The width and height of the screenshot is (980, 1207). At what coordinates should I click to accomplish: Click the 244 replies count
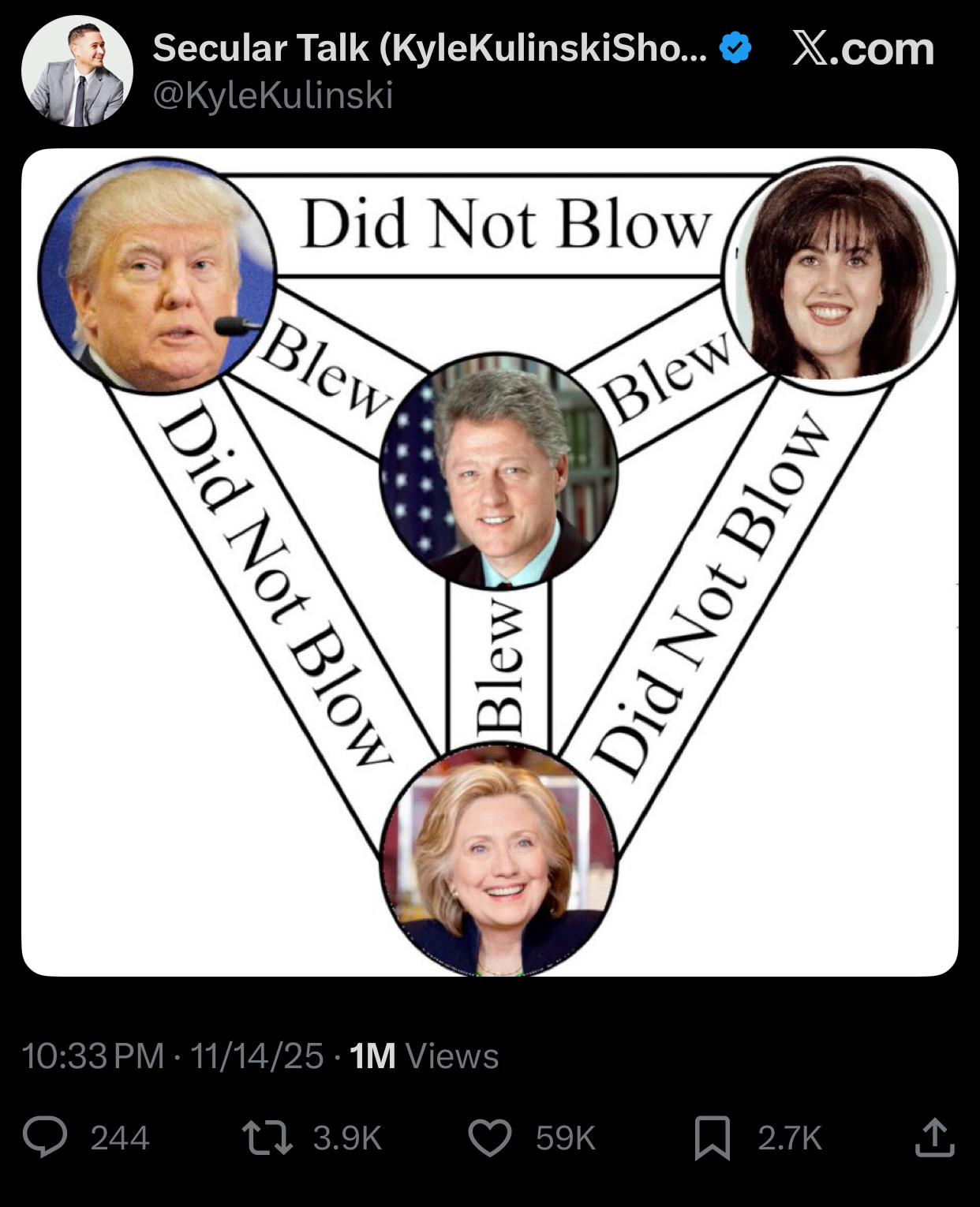point(120,1138)
